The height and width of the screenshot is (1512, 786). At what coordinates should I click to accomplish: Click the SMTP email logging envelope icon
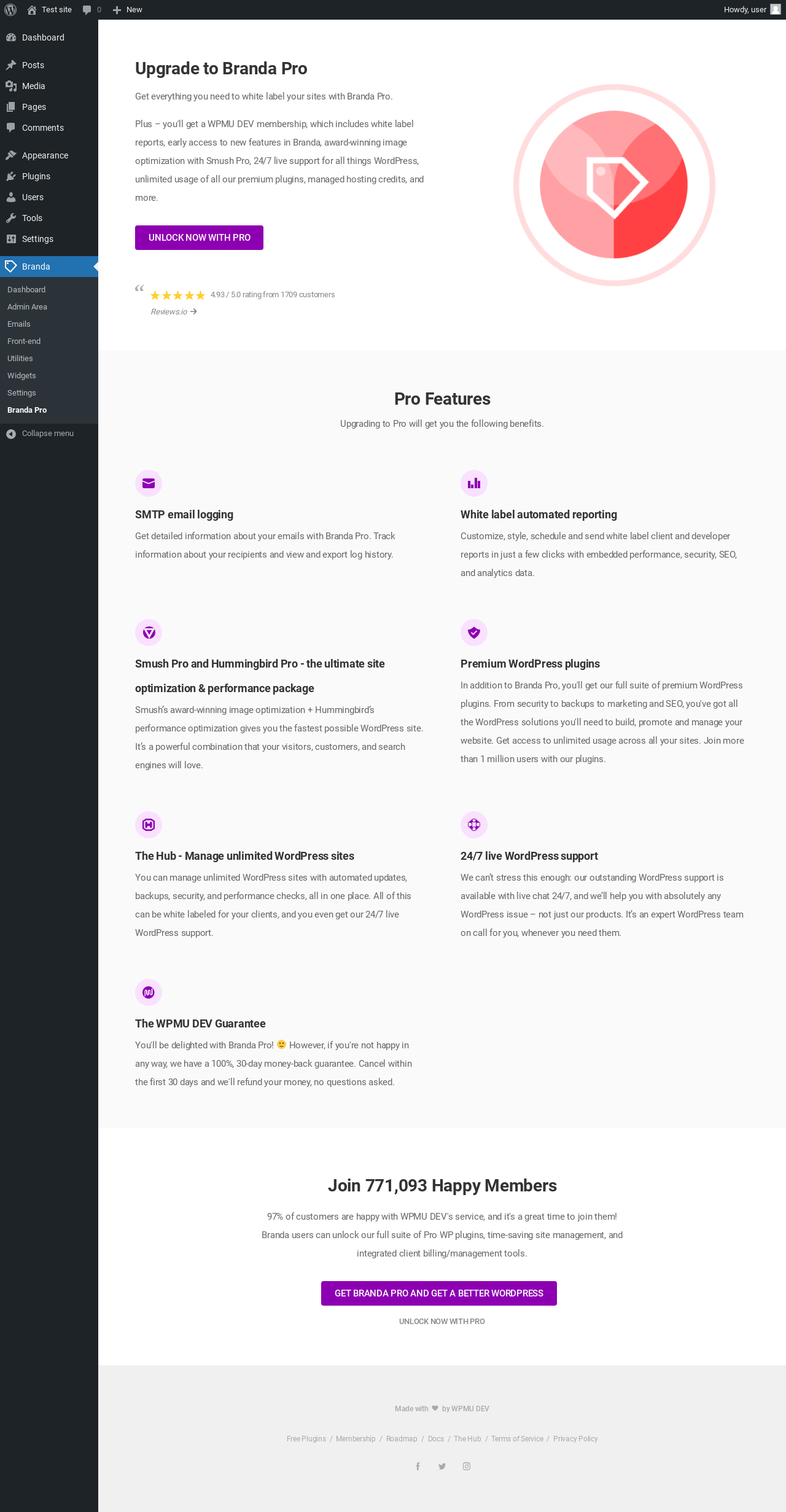pos(149,483)
